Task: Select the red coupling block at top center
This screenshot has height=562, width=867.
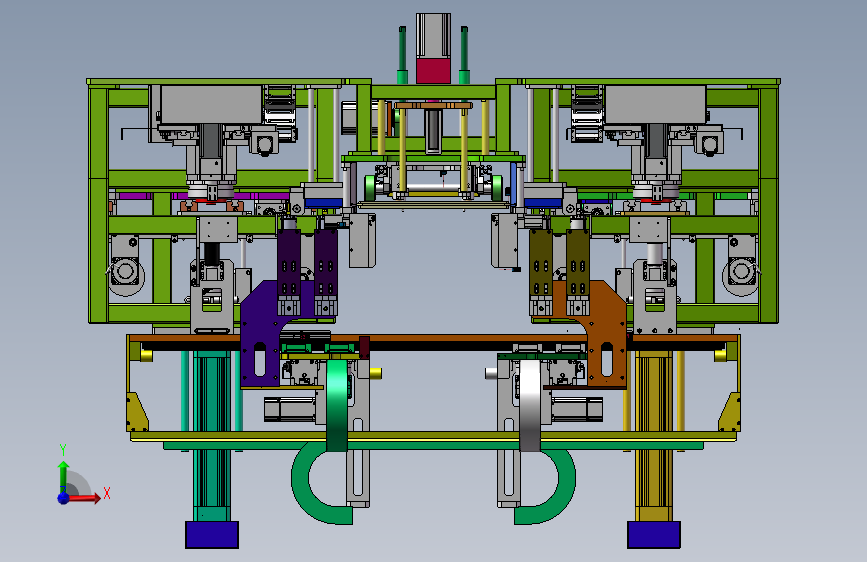Action: pyautogui.click(x=433, y=70)
